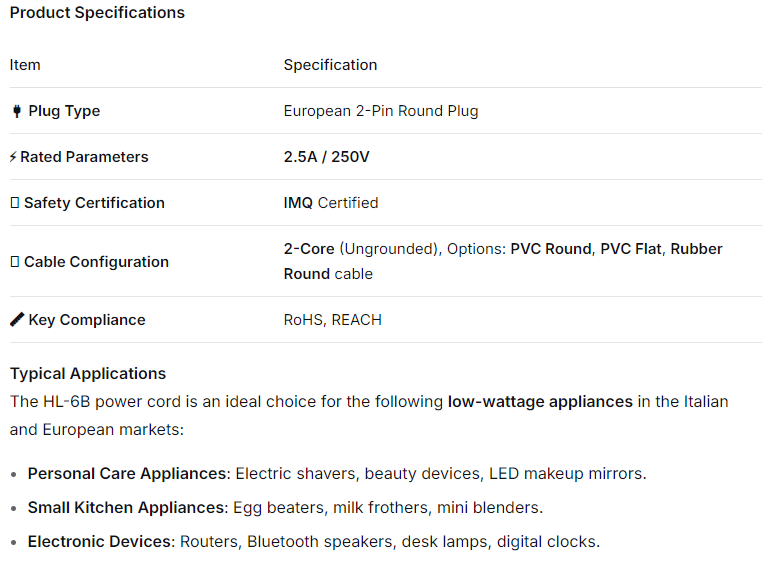Image resolution: width=777 pixels, height=565 pixels.
Task: Click the bold IMQ certification text
Action: coord(299,203)
